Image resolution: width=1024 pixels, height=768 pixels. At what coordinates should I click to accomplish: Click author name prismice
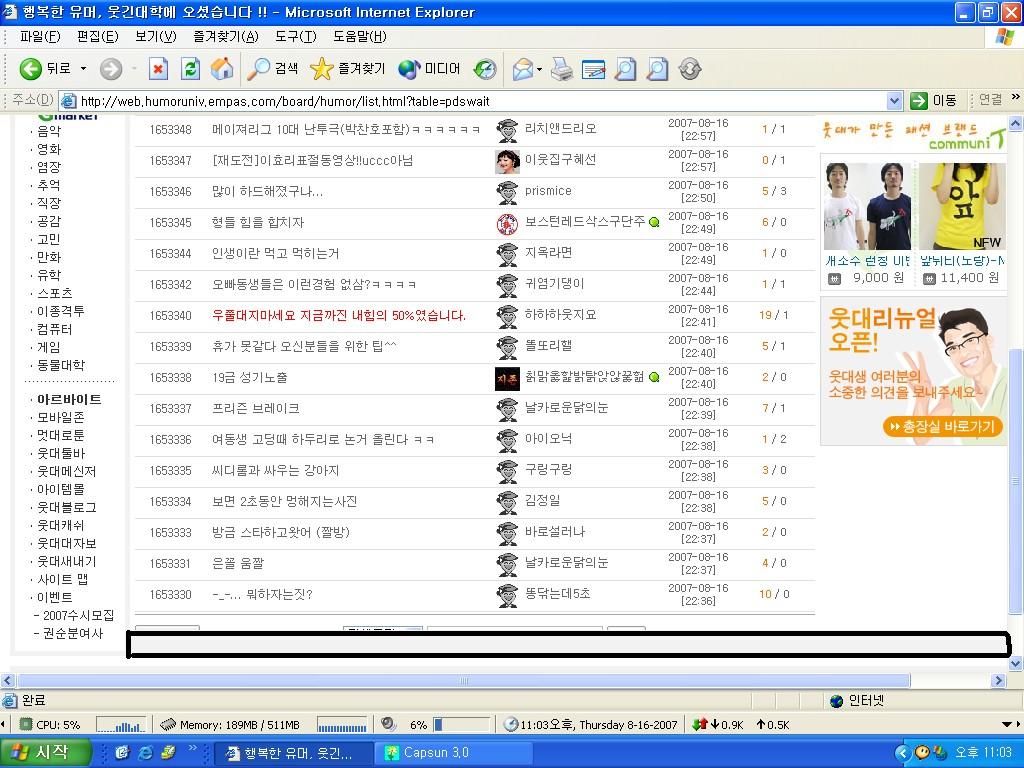[x=548, y=191]
